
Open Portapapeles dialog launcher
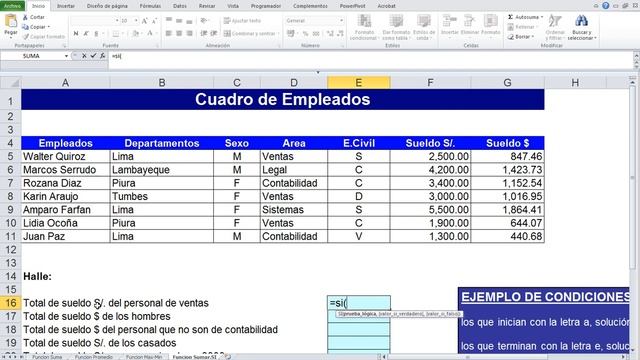coord(64,46)
